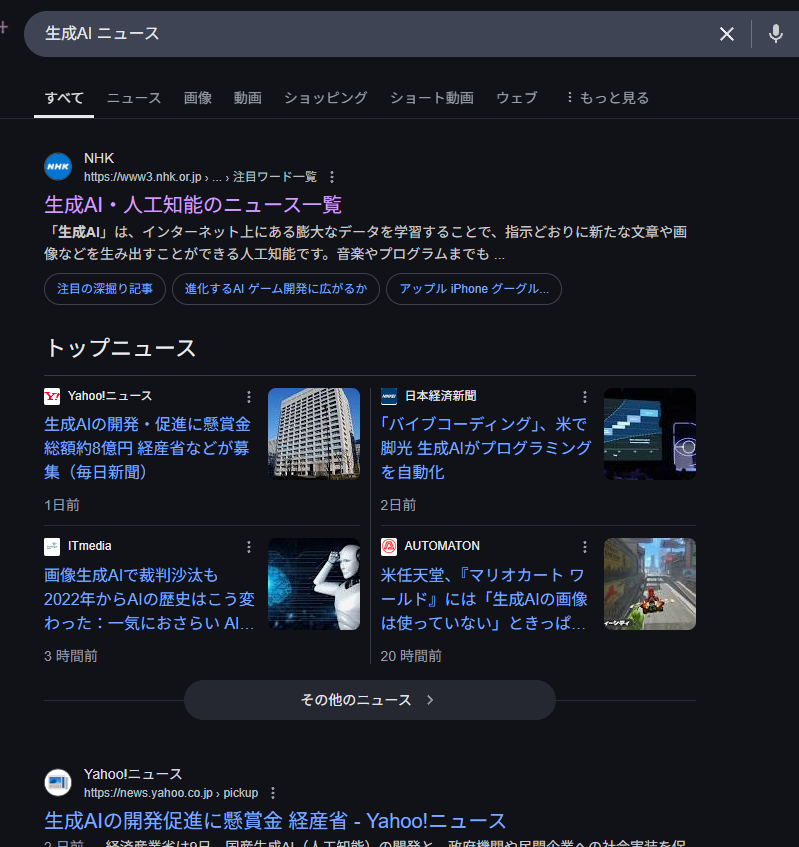Screen dimensions: 799x847
Task: Click the robot thinking thumbnail
Action: coord(314,584)
